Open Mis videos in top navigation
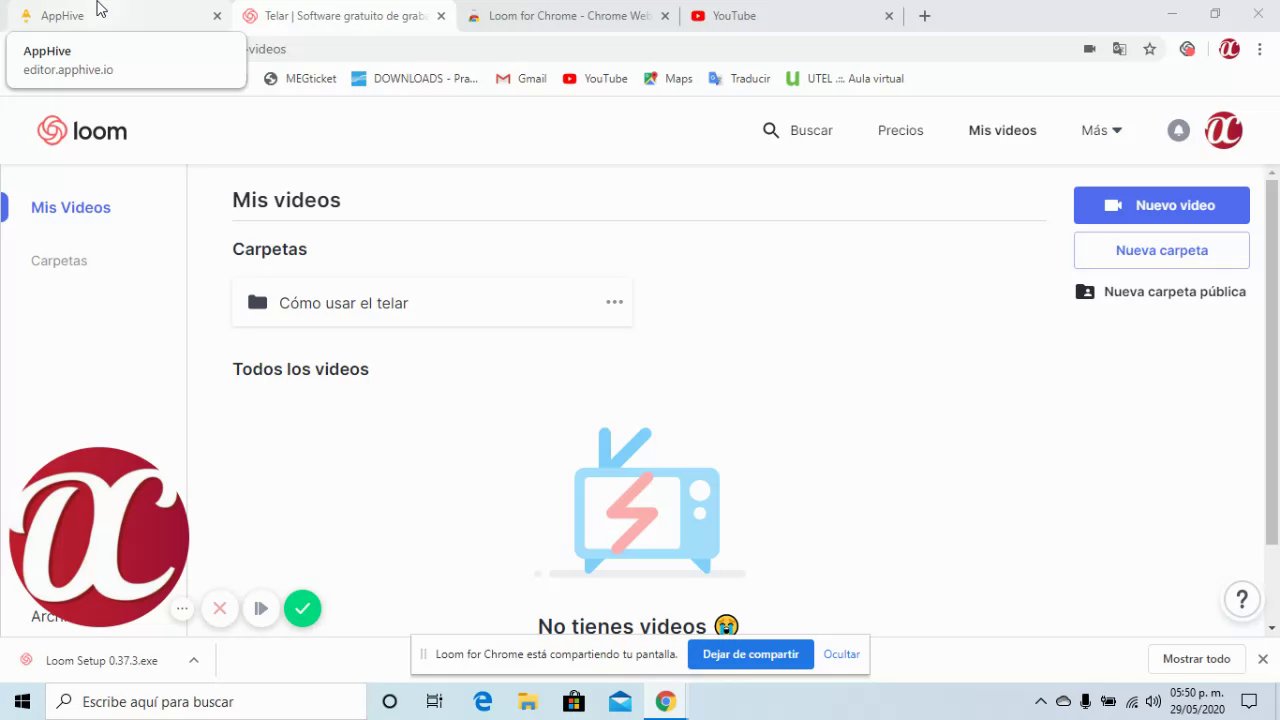This screenshot has width=1280, height=720. [1002, 130]
